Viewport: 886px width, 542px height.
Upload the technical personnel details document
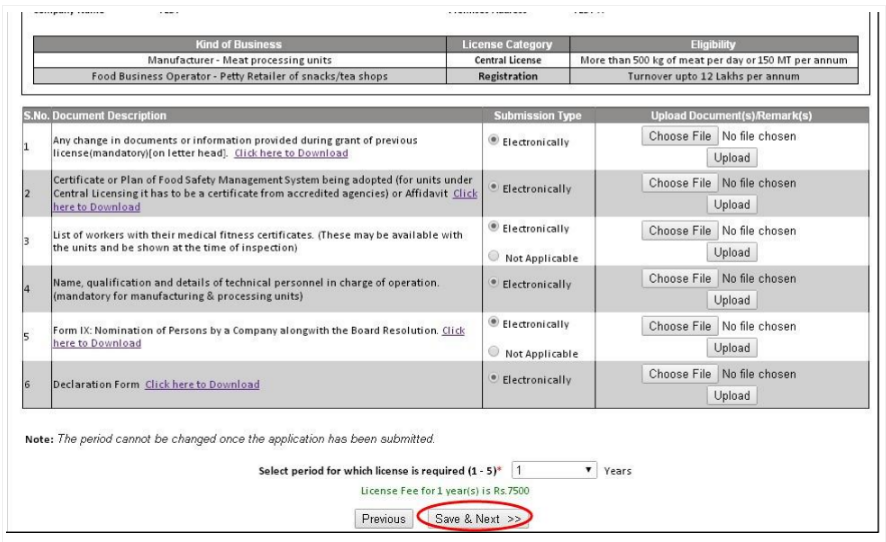click(x=731, y=300)
